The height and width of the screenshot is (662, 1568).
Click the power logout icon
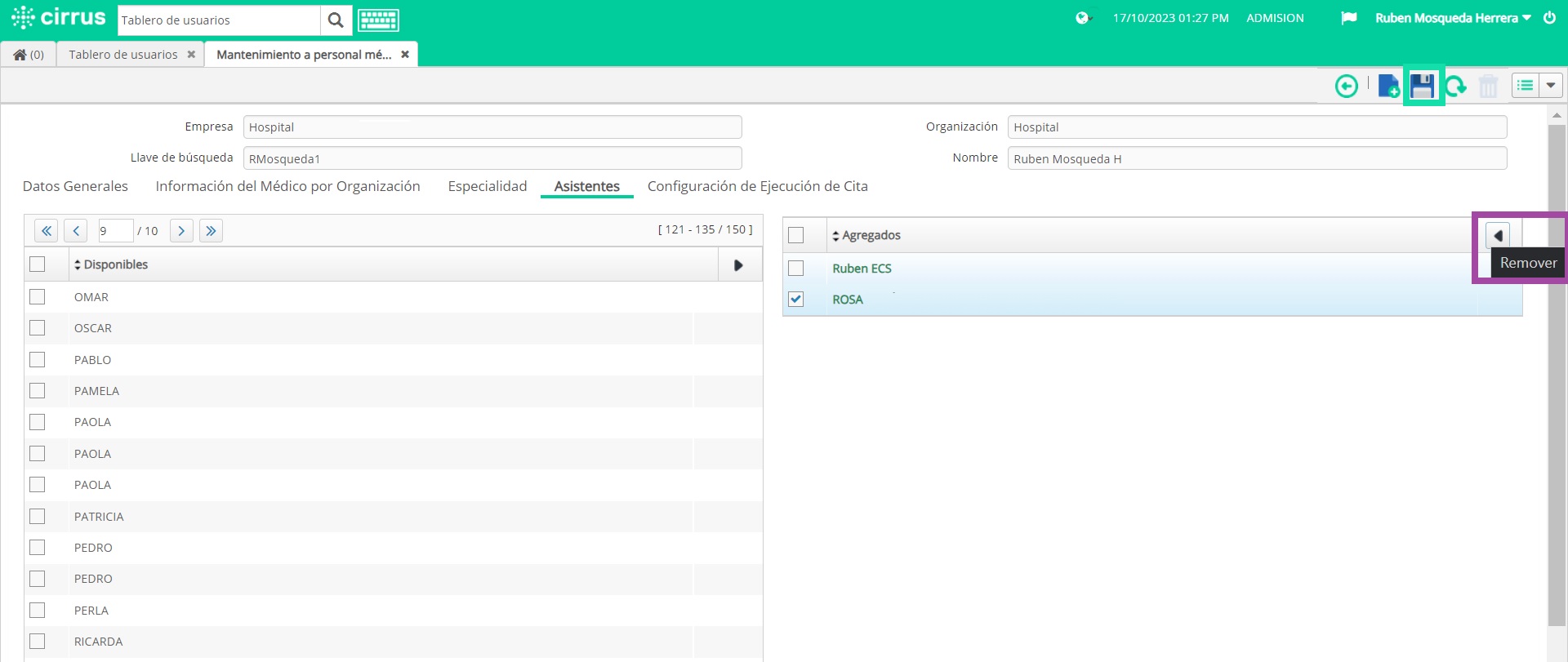click(x=1549, y=18)
